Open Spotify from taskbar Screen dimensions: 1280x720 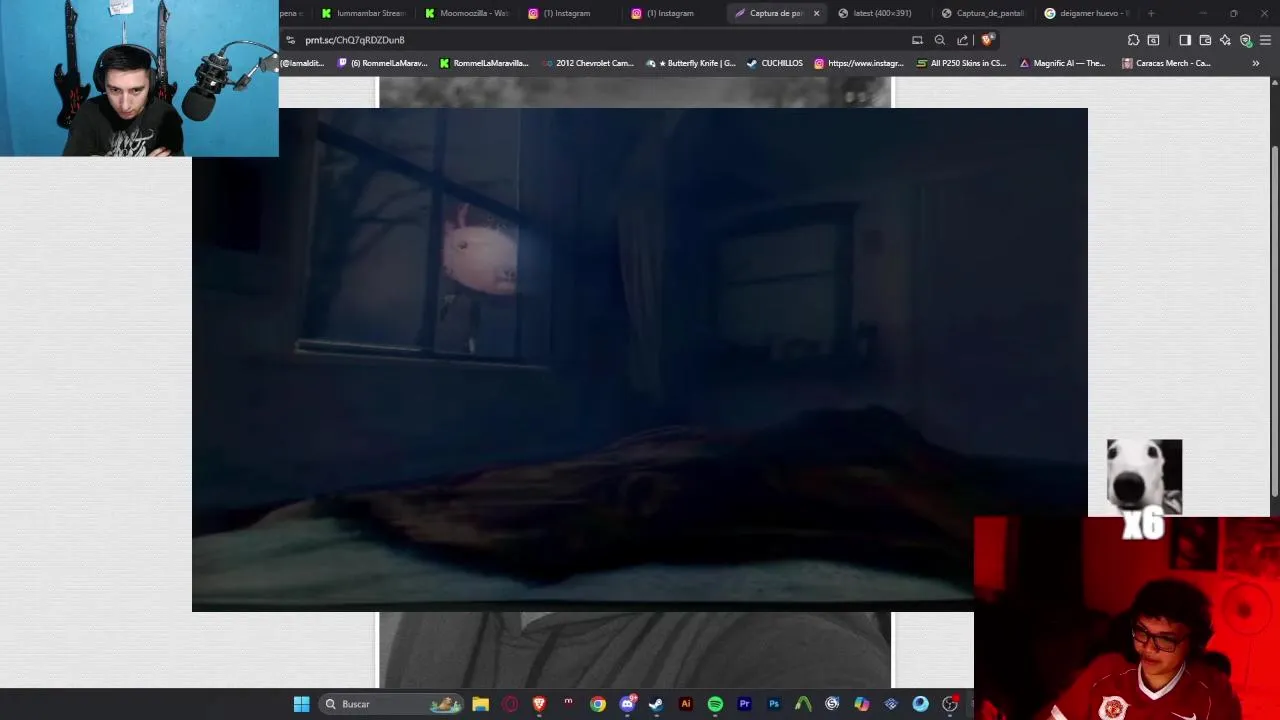click(715, 704)
